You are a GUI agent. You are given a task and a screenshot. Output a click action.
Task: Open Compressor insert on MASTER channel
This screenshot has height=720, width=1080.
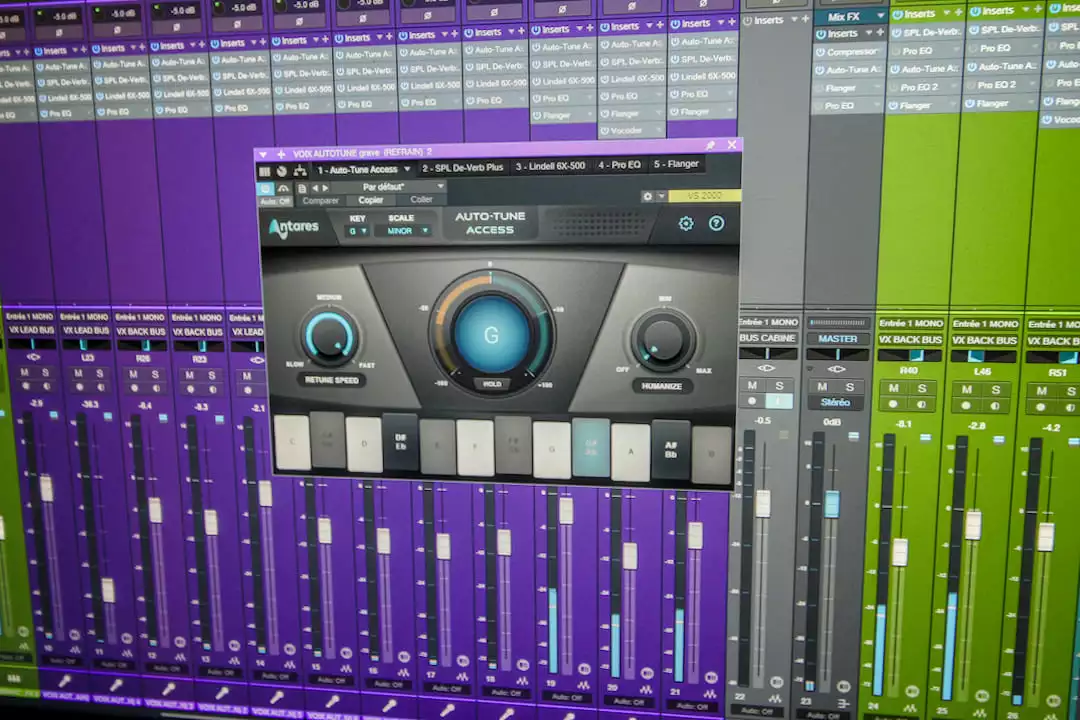click(x=851, y=52)
